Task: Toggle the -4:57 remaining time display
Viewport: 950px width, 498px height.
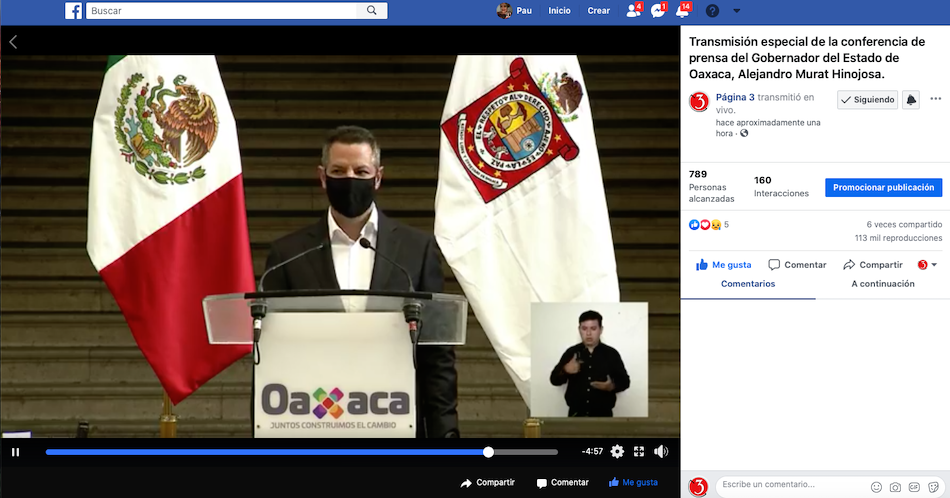Action: [x=592, y=451]
